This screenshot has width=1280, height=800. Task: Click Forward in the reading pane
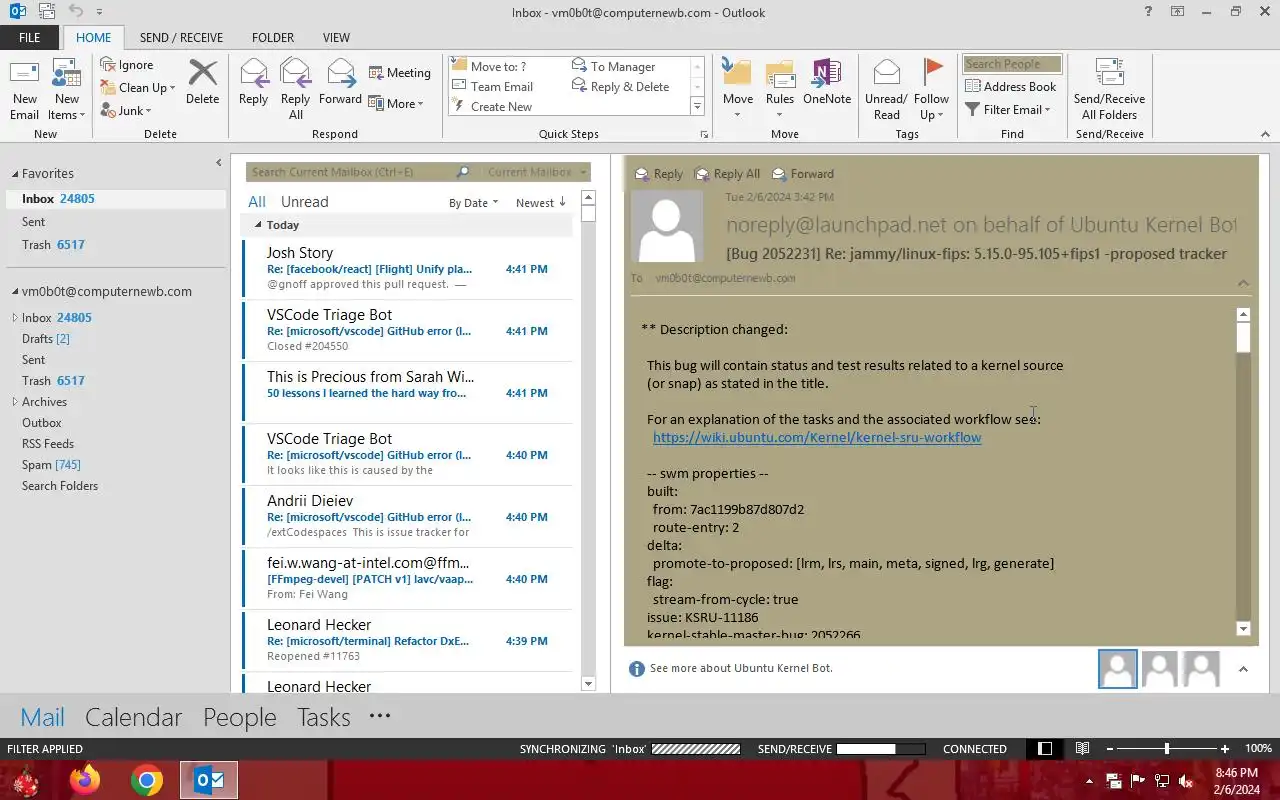click(x=803, y=174)
